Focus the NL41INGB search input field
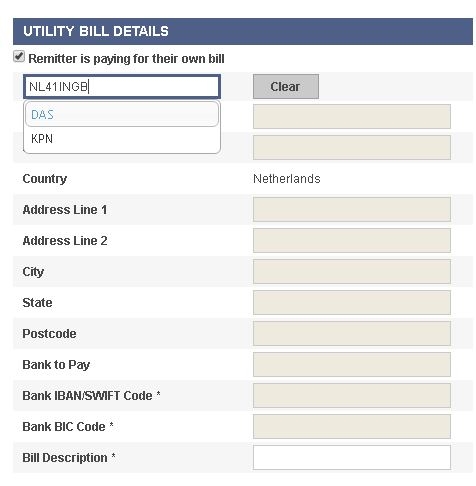 (122, 87)
